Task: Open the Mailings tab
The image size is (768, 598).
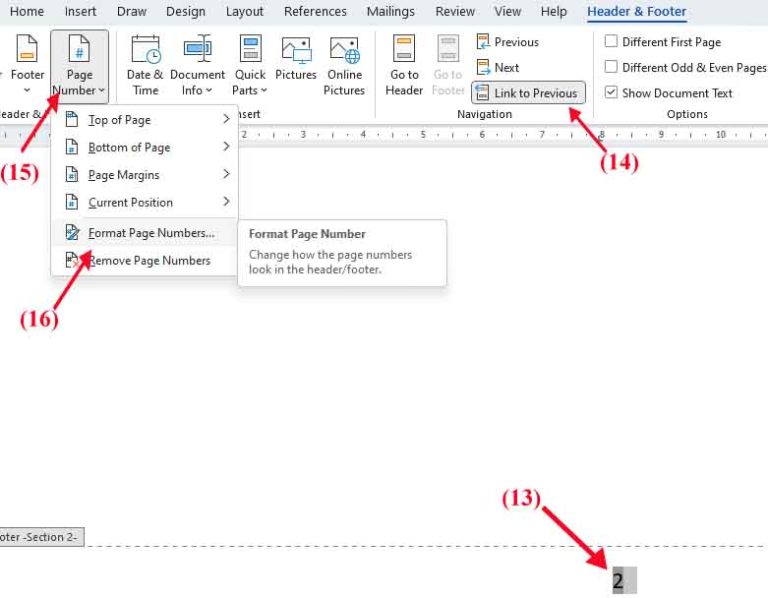Action: pos(390,11)
